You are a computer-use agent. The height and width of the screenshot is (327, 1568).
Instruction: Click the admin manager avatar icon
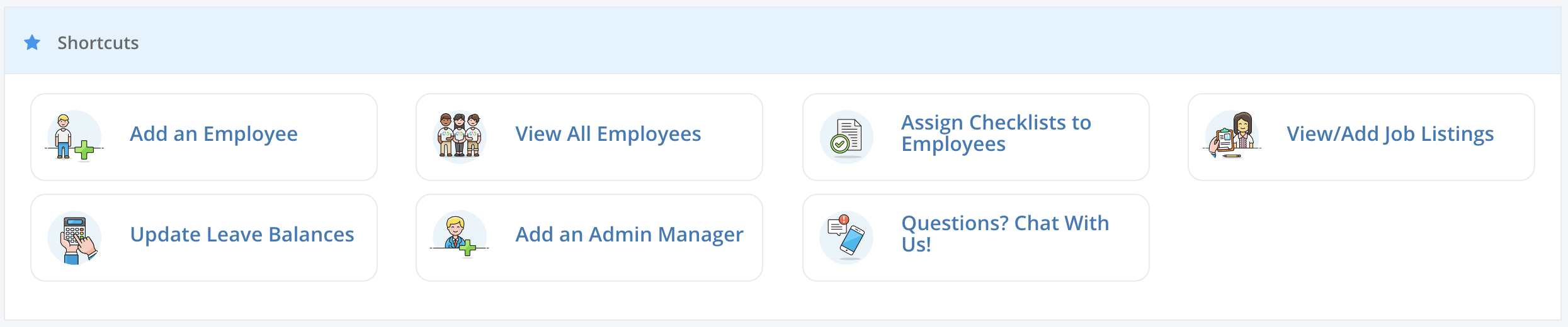point(460,236)
